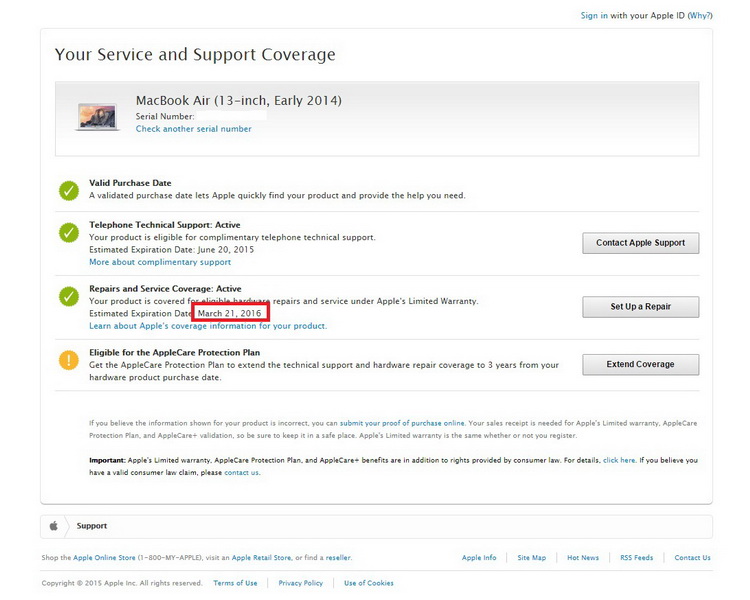Image resolution: width=750 pixels, height=600 pixels.
Task: Open the Apple Online Store link
Action: 104,558
